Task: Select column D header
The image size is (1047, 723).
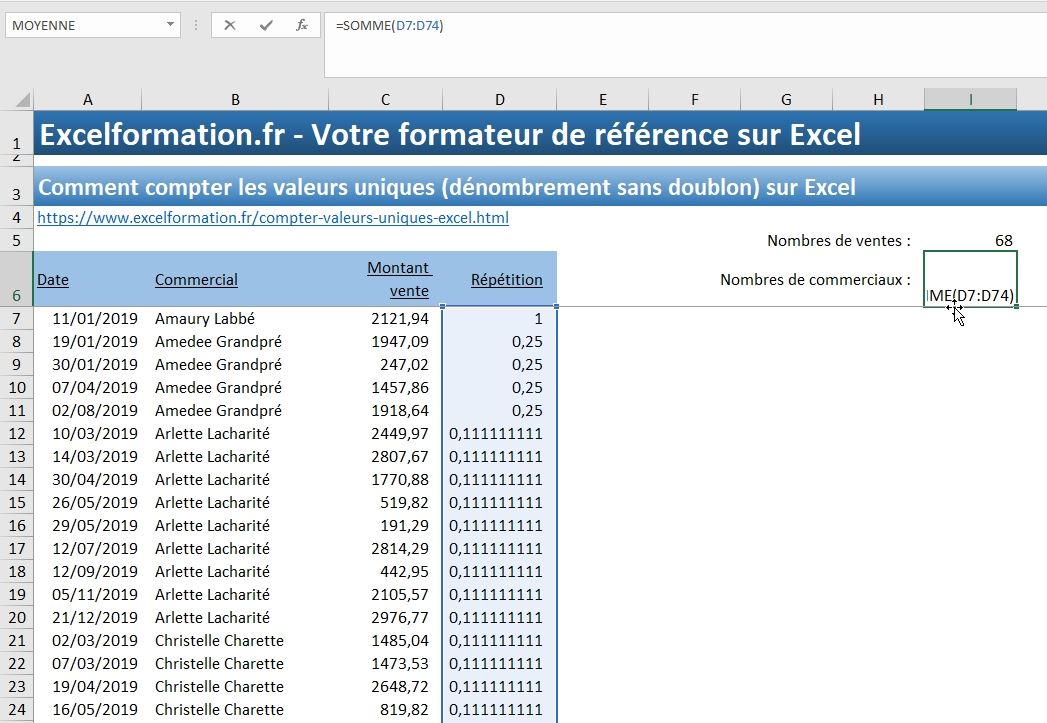Action: coord(499,99)
